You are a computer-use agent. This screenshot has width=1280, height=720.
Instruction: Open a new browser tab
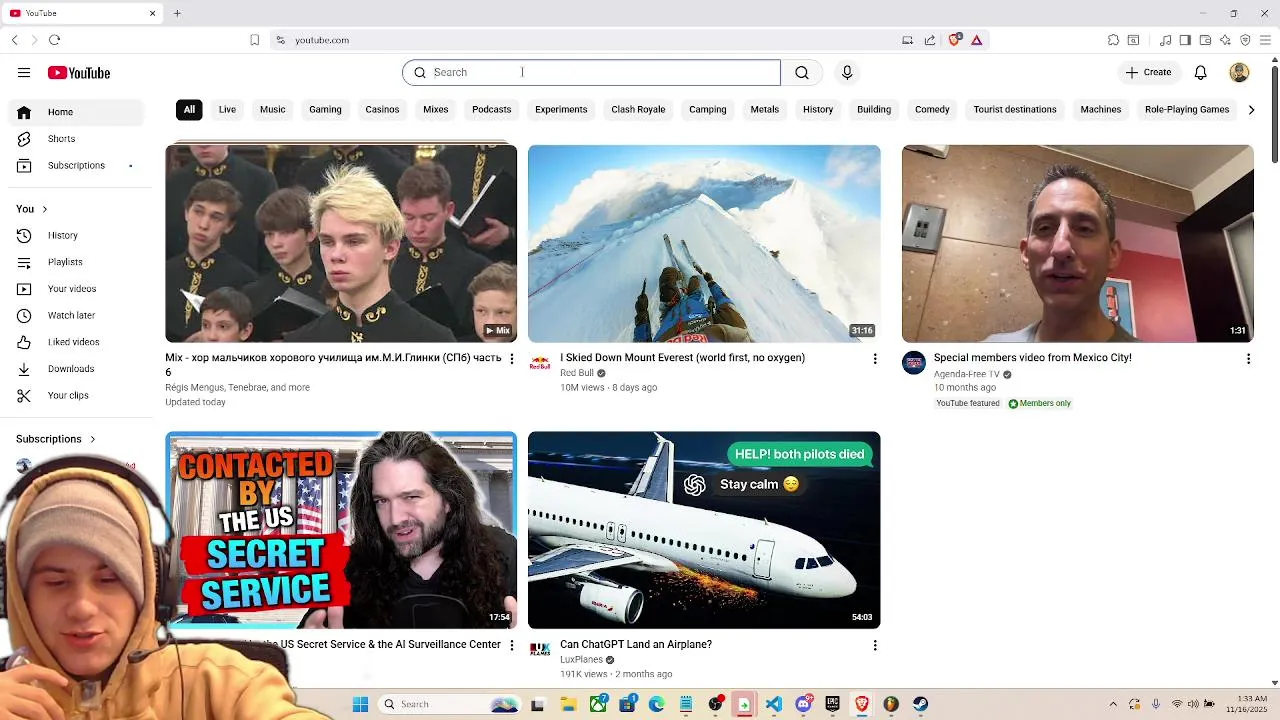tap(177, 13)
